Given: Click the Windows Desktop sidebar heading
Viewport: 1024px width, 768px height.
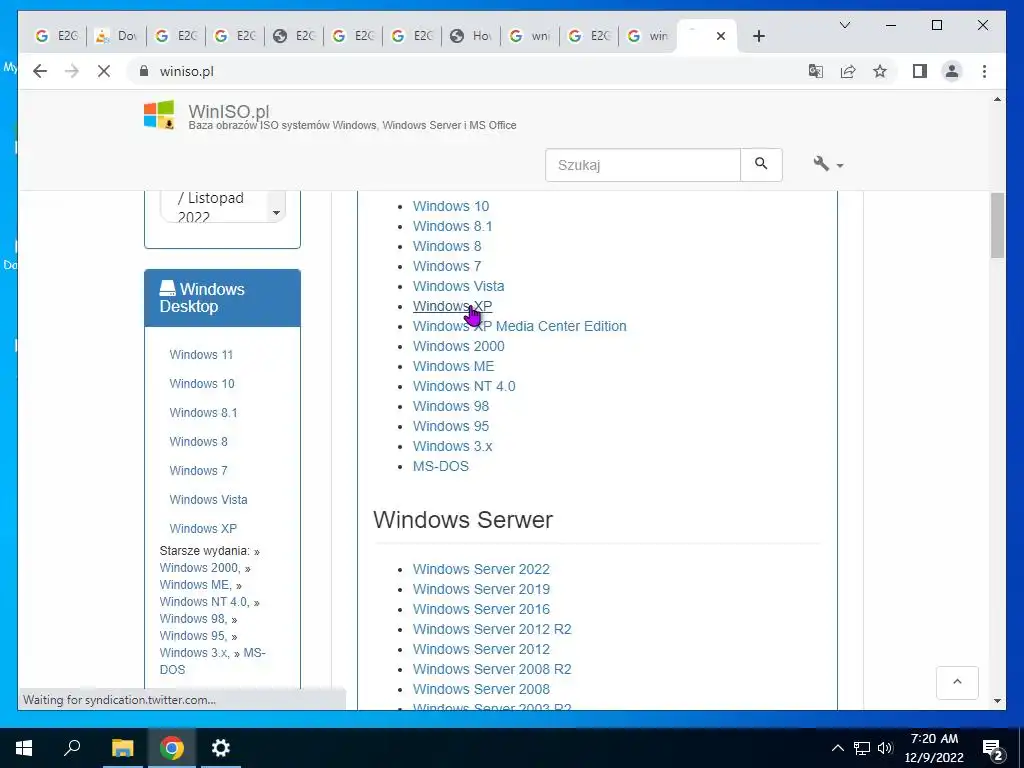Looking at the screenshot, I should (222, 298).
